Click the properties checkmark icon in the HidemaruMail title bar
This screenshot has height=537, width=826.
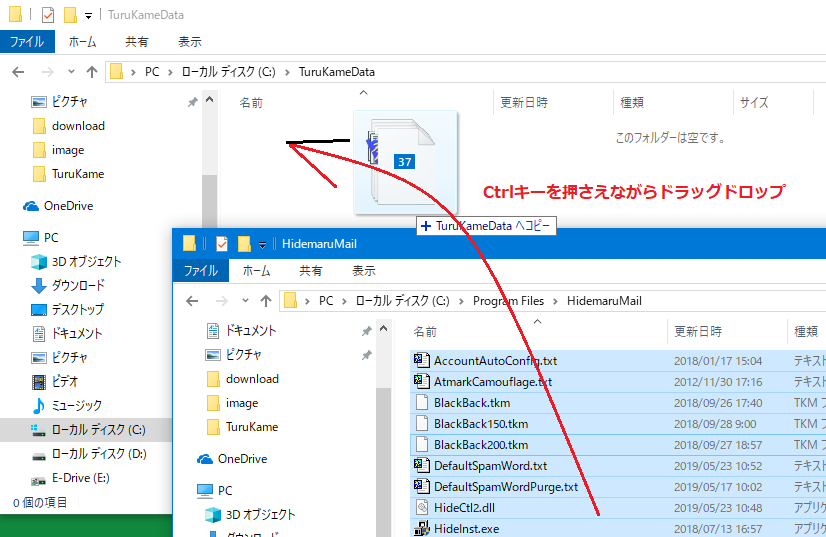(221, 244)
